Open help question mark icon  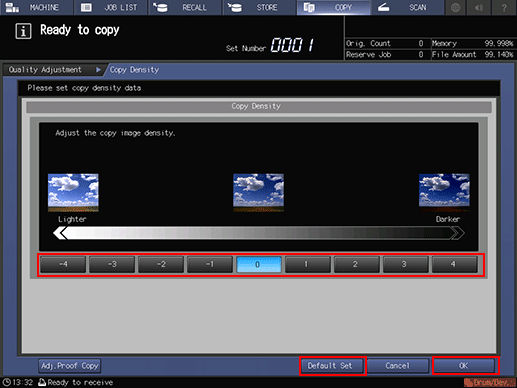(x=504, y=7)
